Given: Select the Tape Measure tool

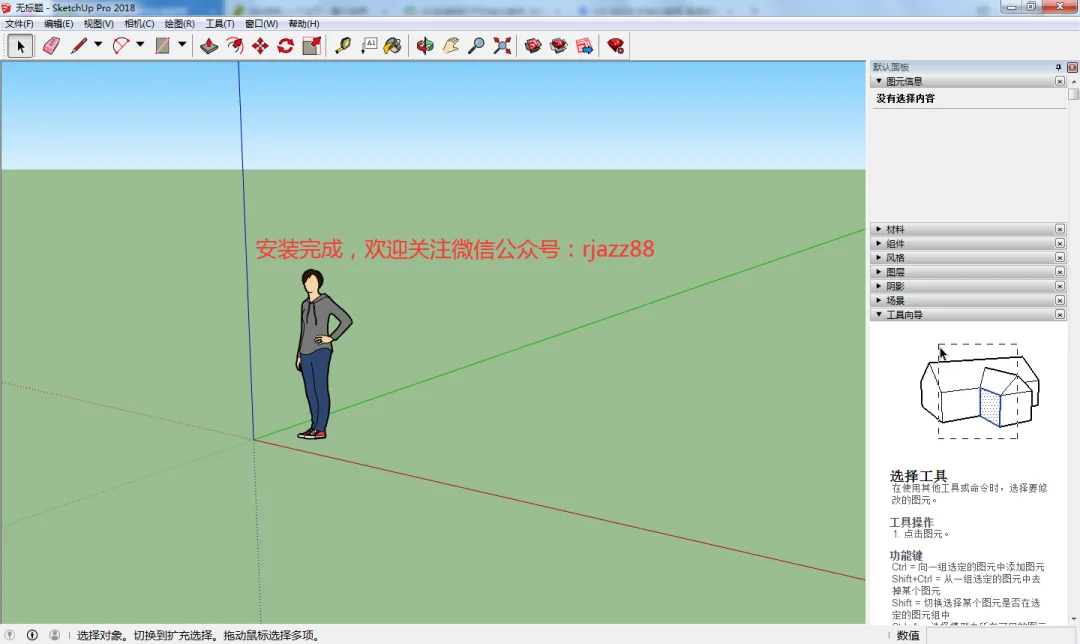Looking at the screenshot, I should pyautogui.click(x=343, y=46).
